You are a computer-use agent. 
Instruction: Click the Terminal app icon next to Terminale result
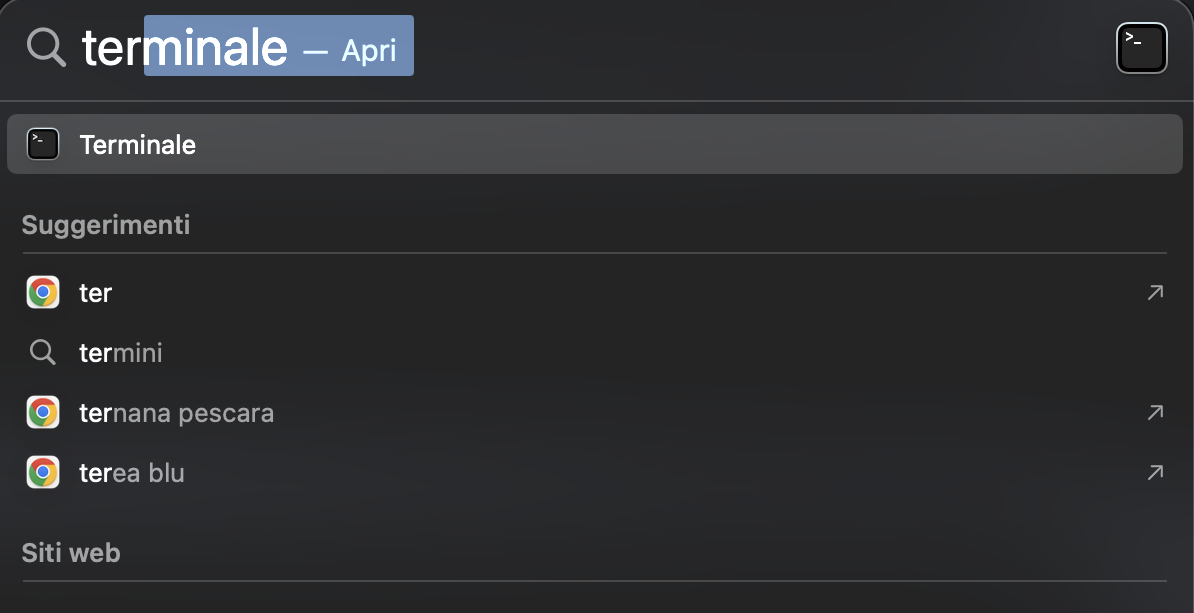pyautogui.click(x=43, y=143)
